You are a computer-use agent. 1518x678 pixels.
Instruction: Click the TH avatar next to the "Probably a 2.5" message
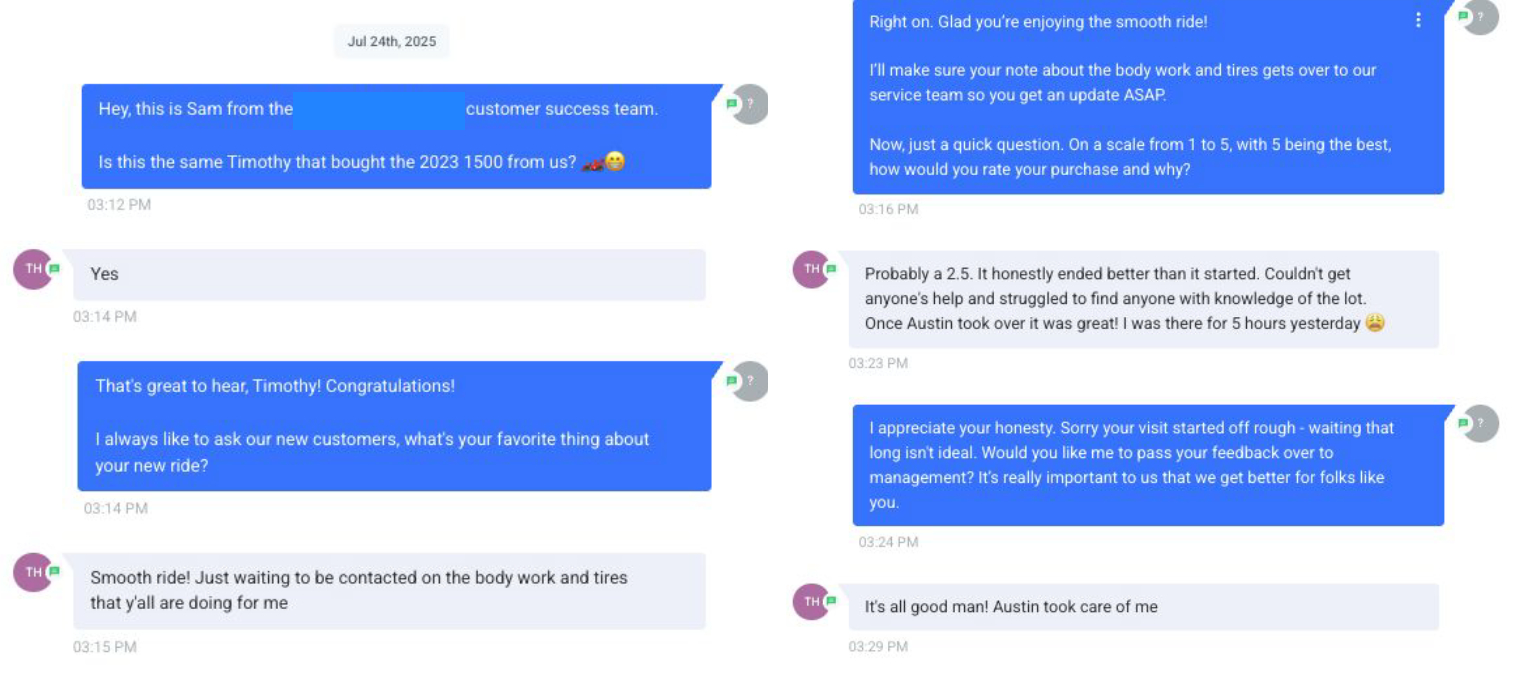click(811, 269)
